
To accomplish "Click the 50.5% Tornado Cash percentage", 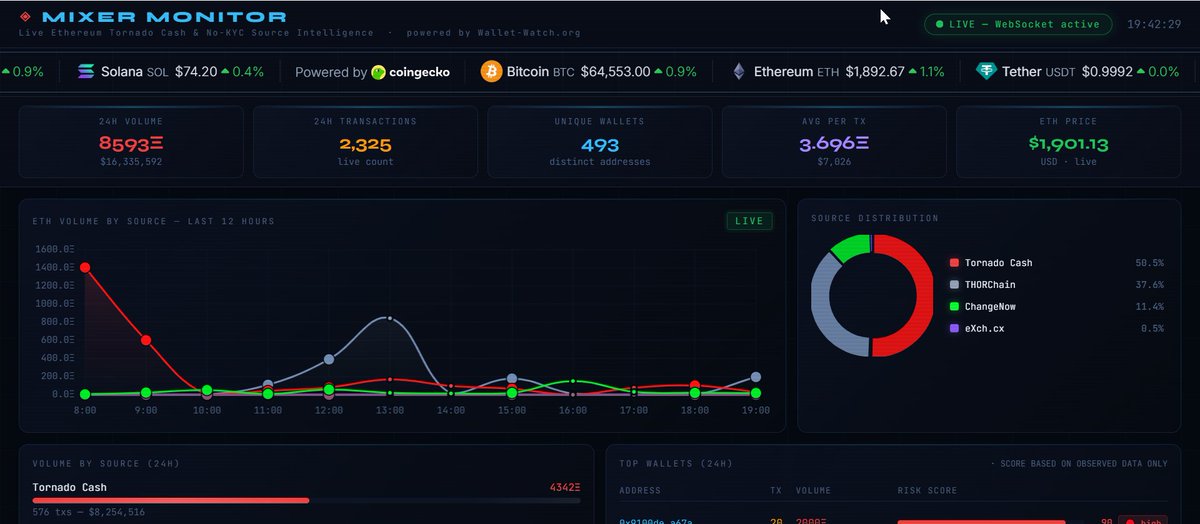I will 1151,263.
